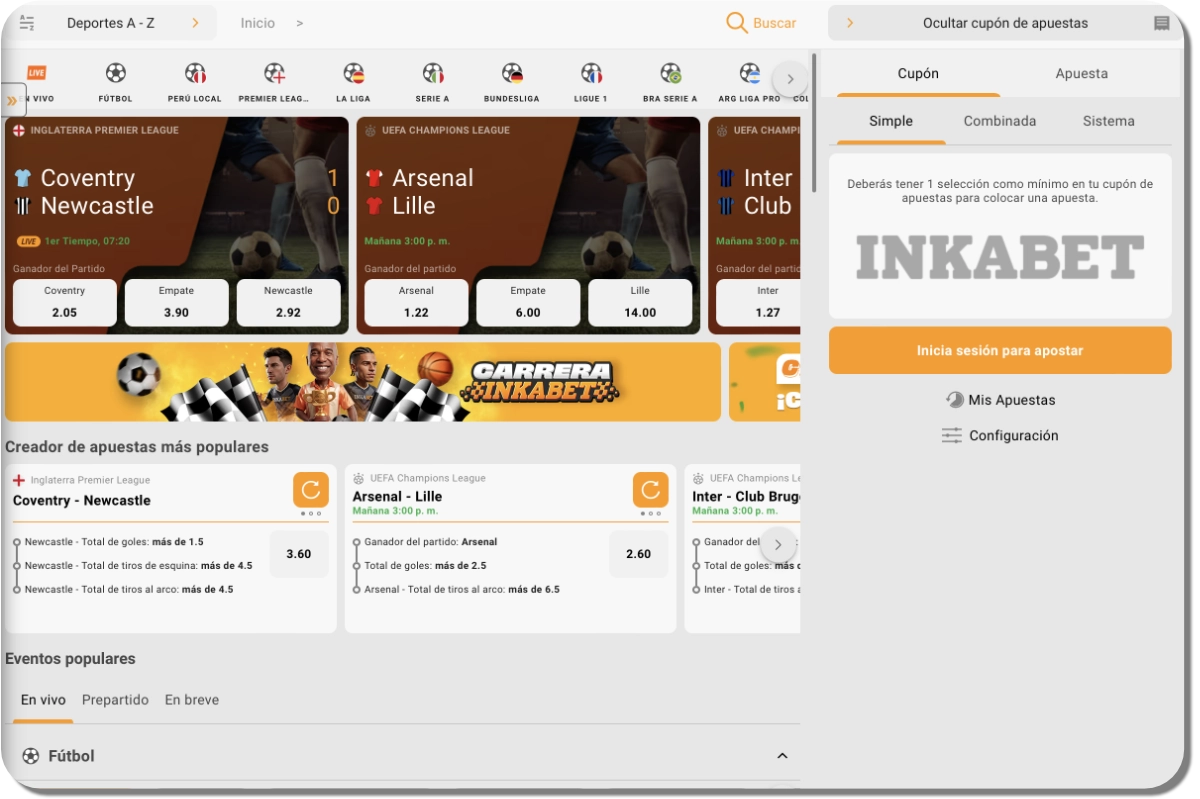Collapse bet slip with orange arrow

[850, 23]
